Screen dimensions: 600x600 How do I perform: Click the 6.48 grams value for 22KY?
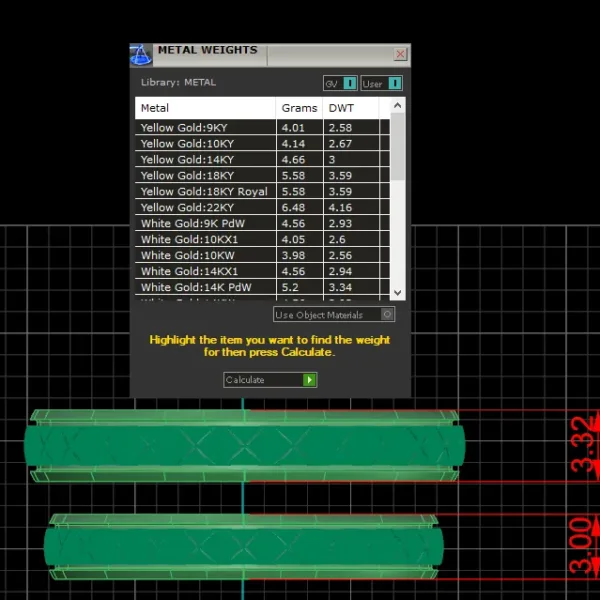pyautogui.click(x=293, y=207)
